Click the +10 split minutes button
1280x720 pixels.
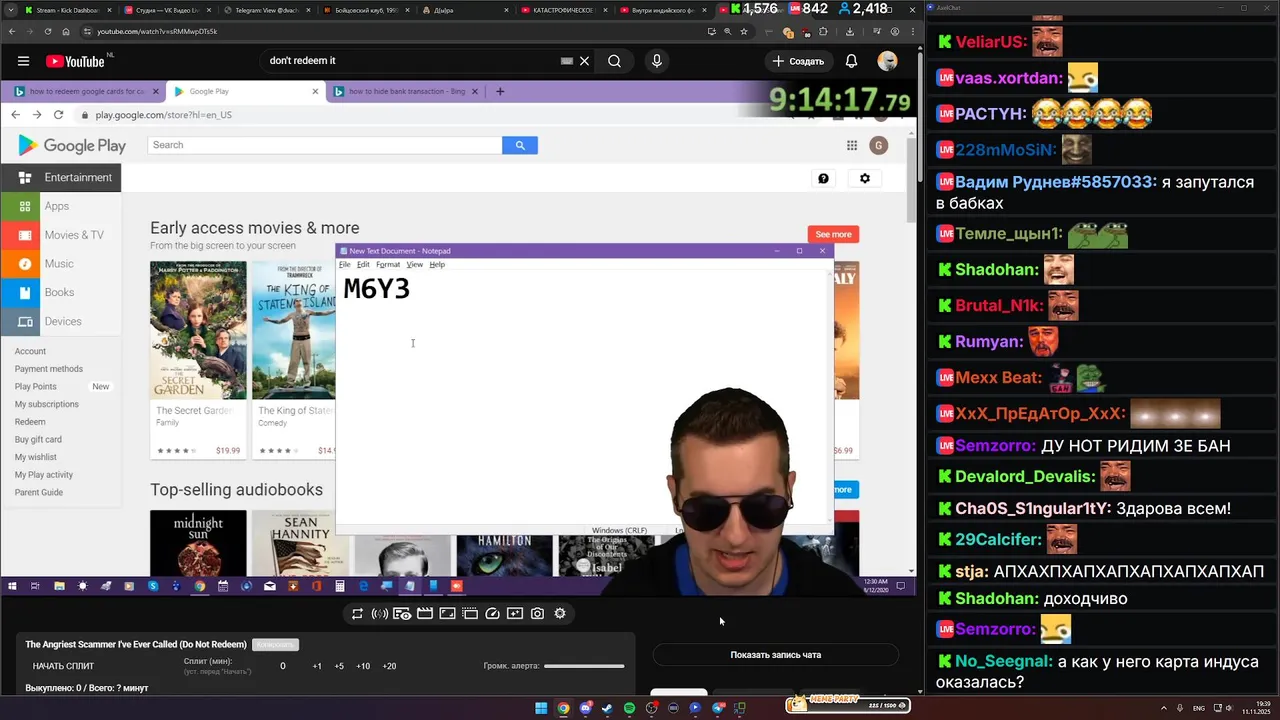(363, 666)
